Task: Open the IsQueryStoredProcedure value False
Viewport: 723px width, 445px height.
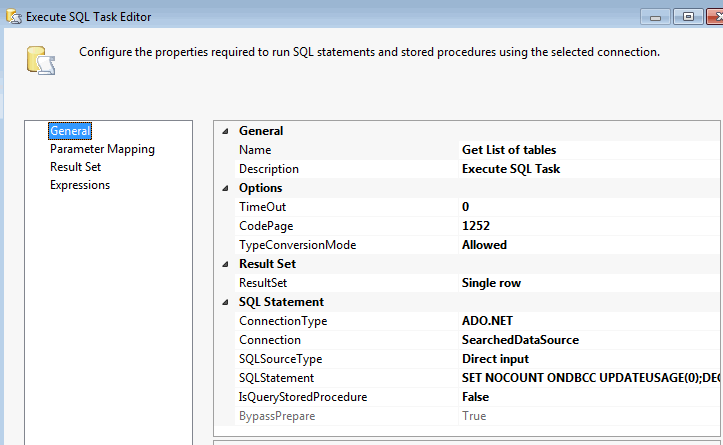Action: point(590,397)
